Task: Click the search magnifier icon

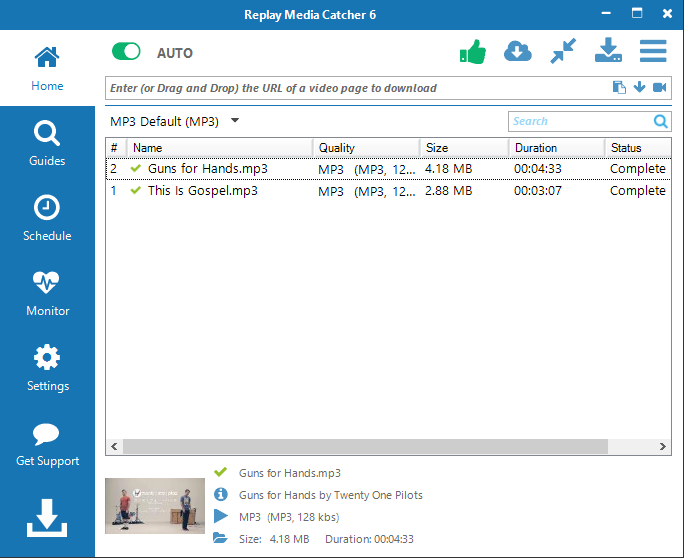Action: (661, 122)
